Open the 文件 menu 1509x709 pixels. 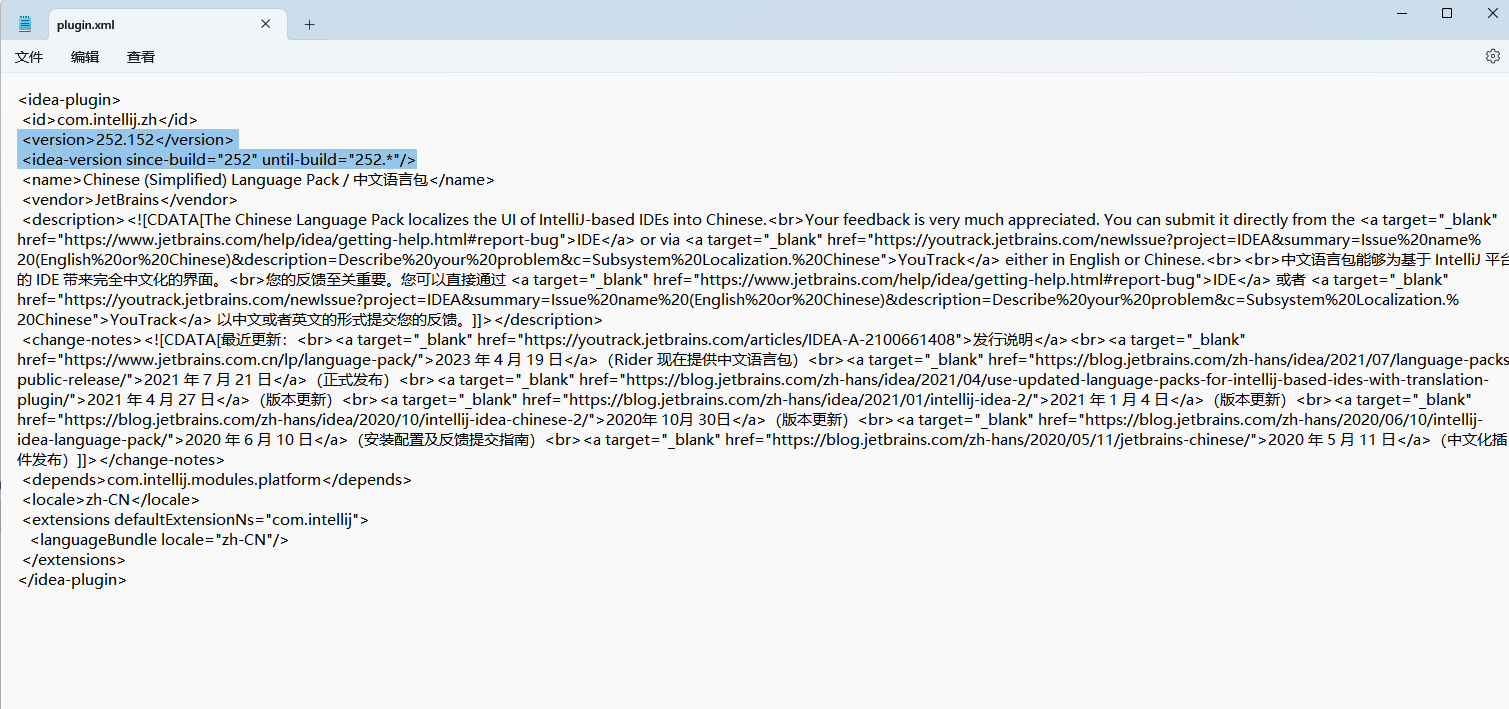click(x=29, y=57)
